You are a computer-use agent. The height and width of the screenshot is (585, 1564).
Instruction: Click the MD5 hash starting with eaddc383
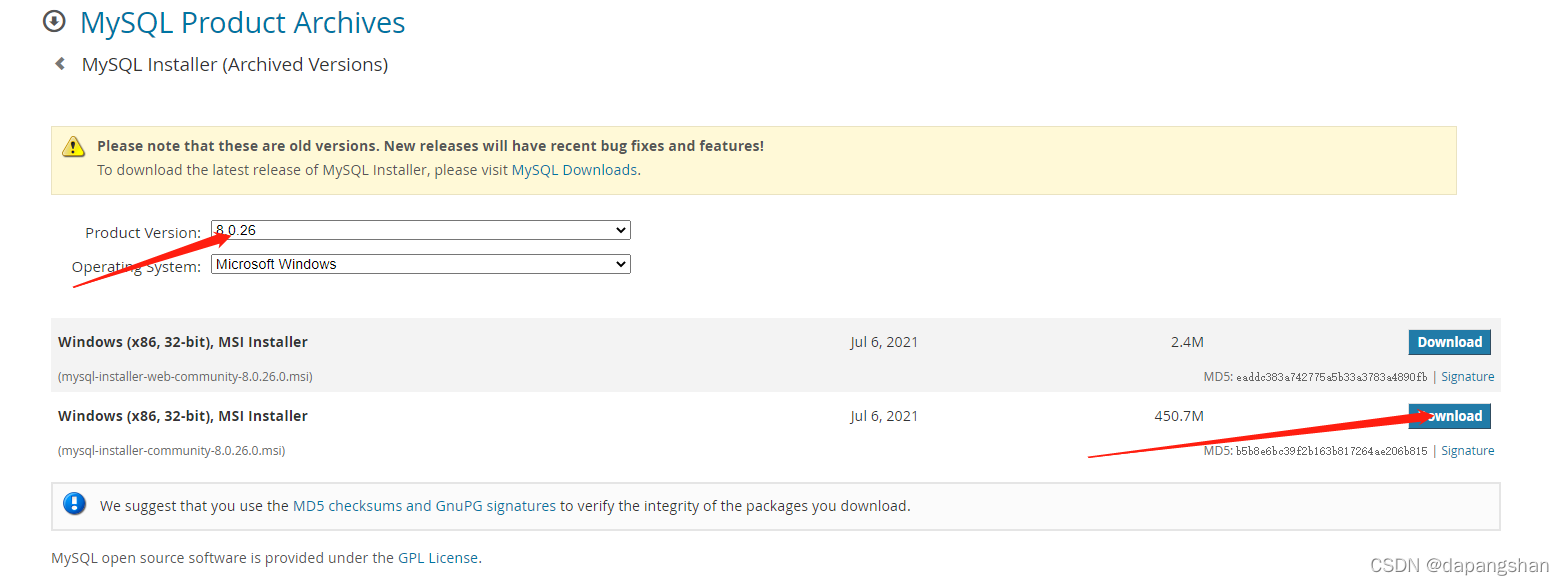(x=1331, y=377)
